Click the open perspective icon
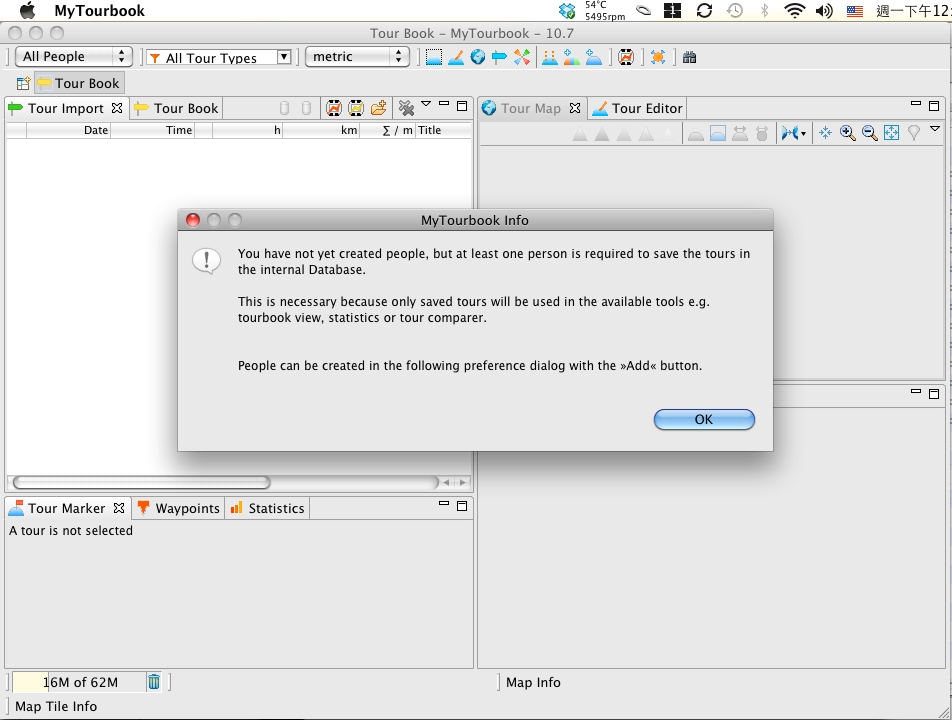The height and width of the screenshot is (720, 952). click(x=23, y=83)
